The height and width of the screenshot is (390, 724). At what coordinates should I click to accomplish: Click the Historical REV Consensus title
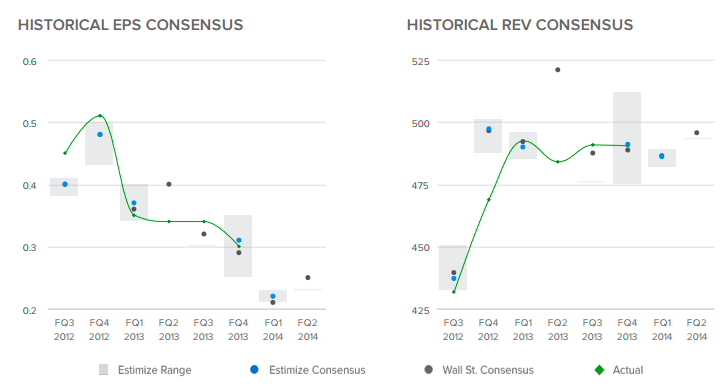(x=520, y=25)
